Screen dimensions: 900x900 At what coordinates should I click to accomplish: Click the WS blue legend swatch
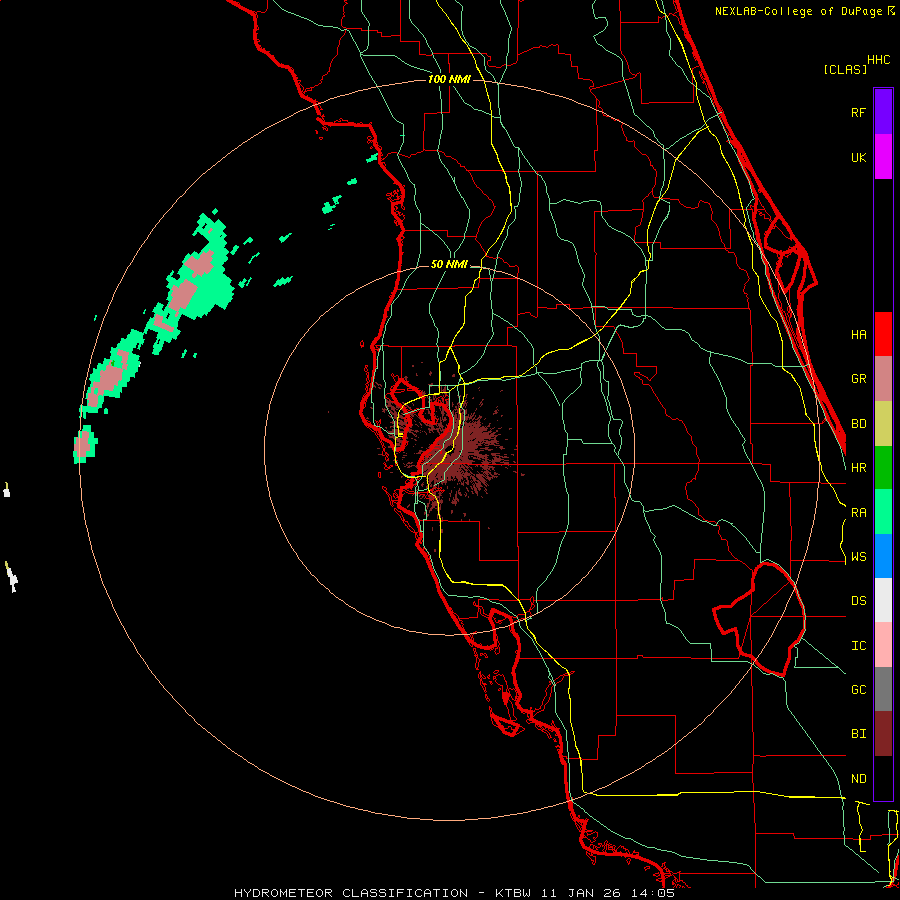pos(883,556)
